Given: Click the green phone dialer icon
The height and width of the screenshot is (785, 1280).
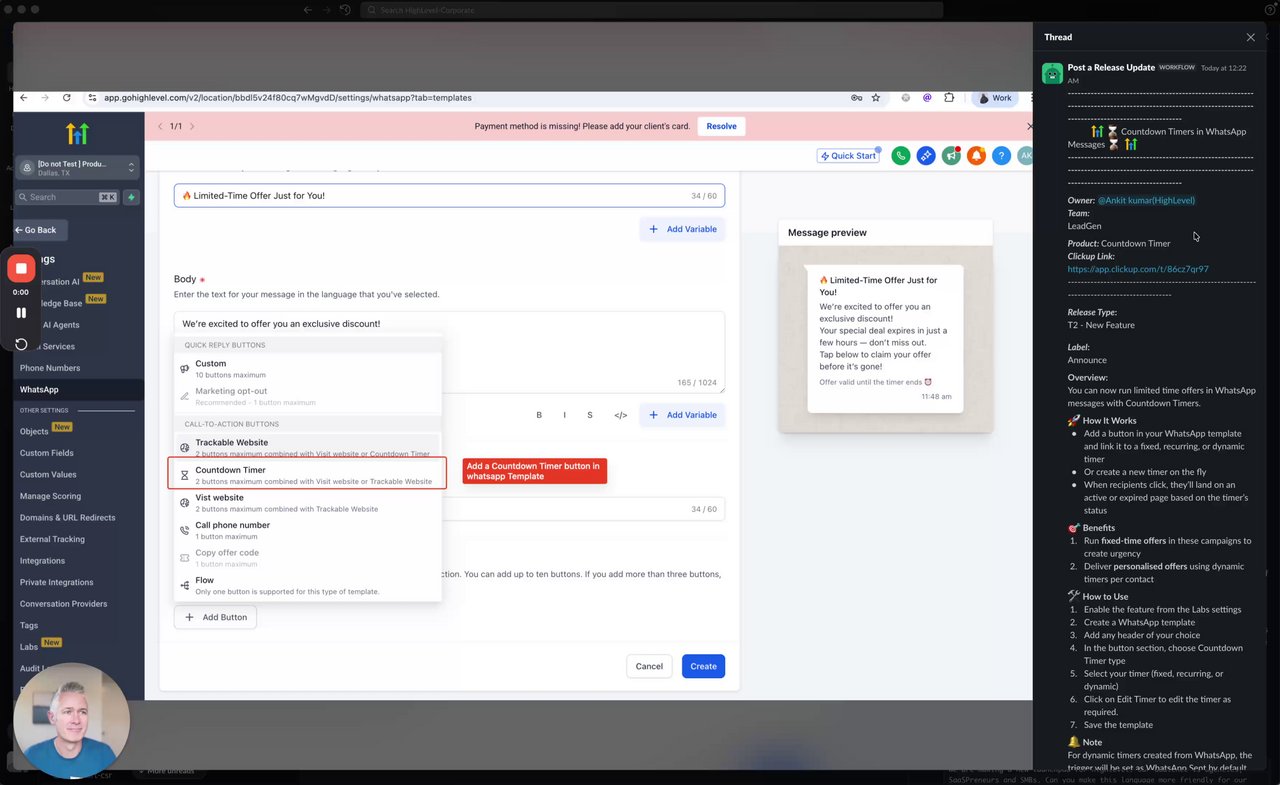Looking at the screenshot, I should (x=901, y=156).
